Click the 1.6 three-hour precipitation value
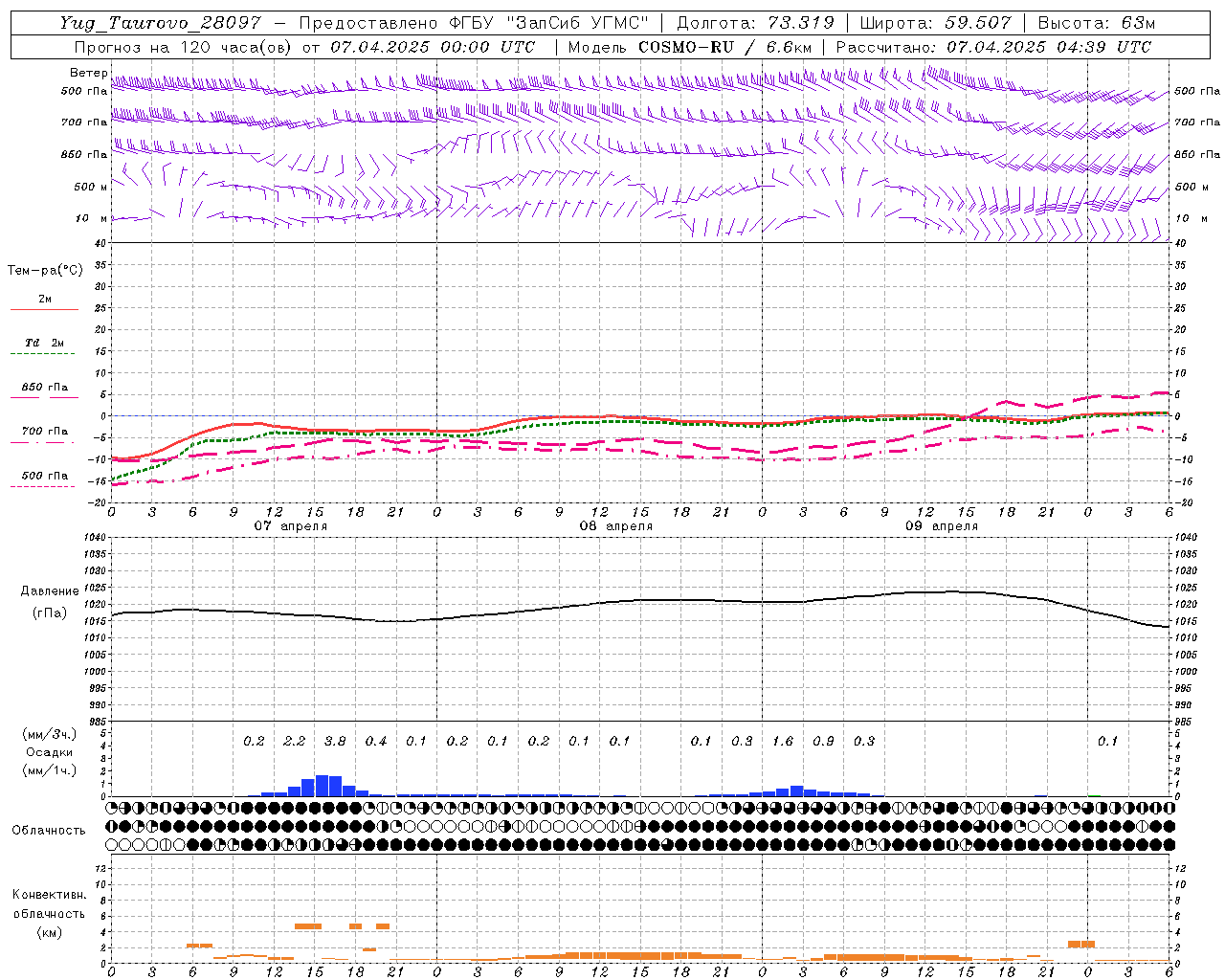The height and width of the screenshot is (980, 1225). (783, 742)
